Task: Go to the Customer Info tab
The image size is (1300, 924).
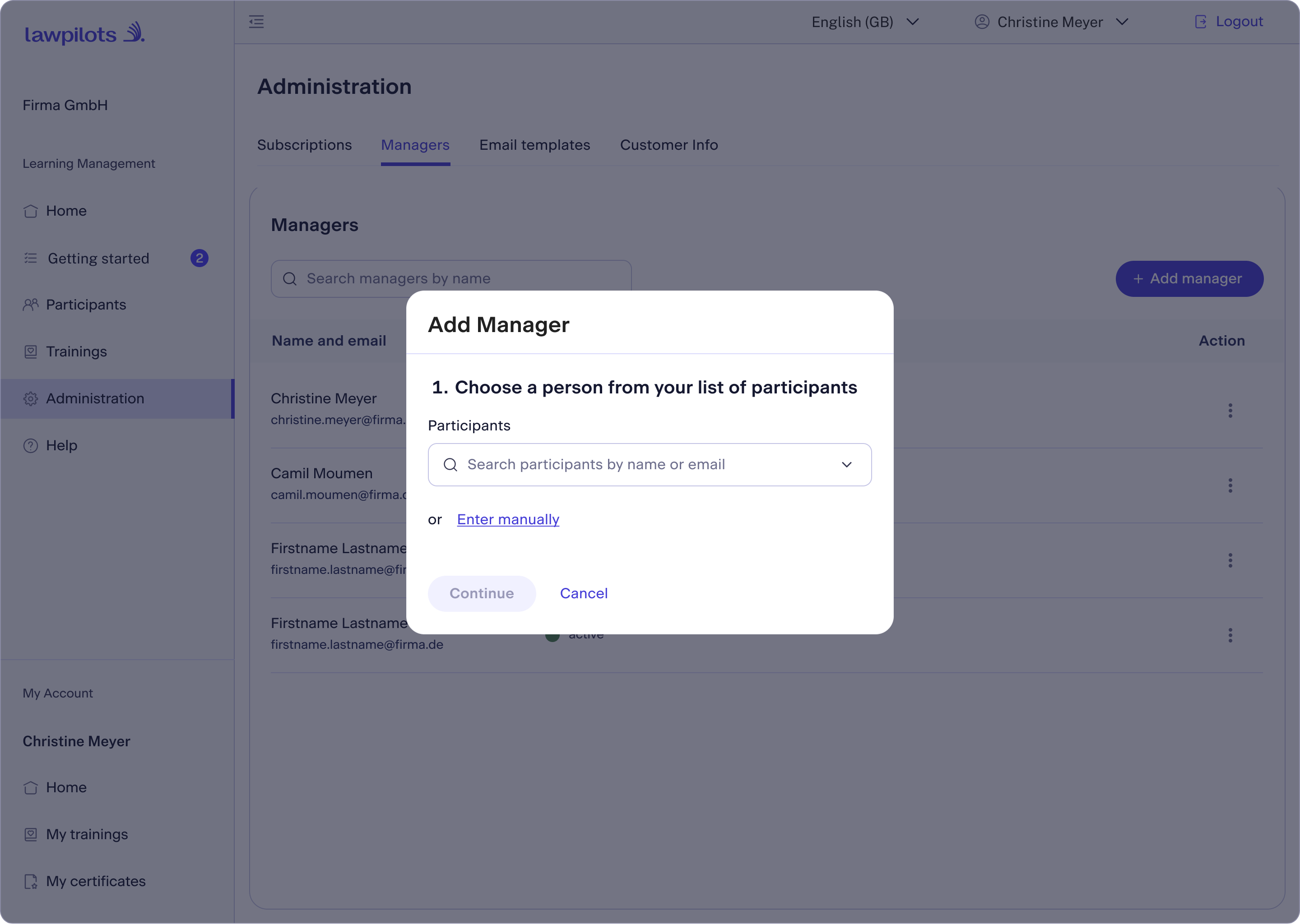Action: (x=669, y=145)
